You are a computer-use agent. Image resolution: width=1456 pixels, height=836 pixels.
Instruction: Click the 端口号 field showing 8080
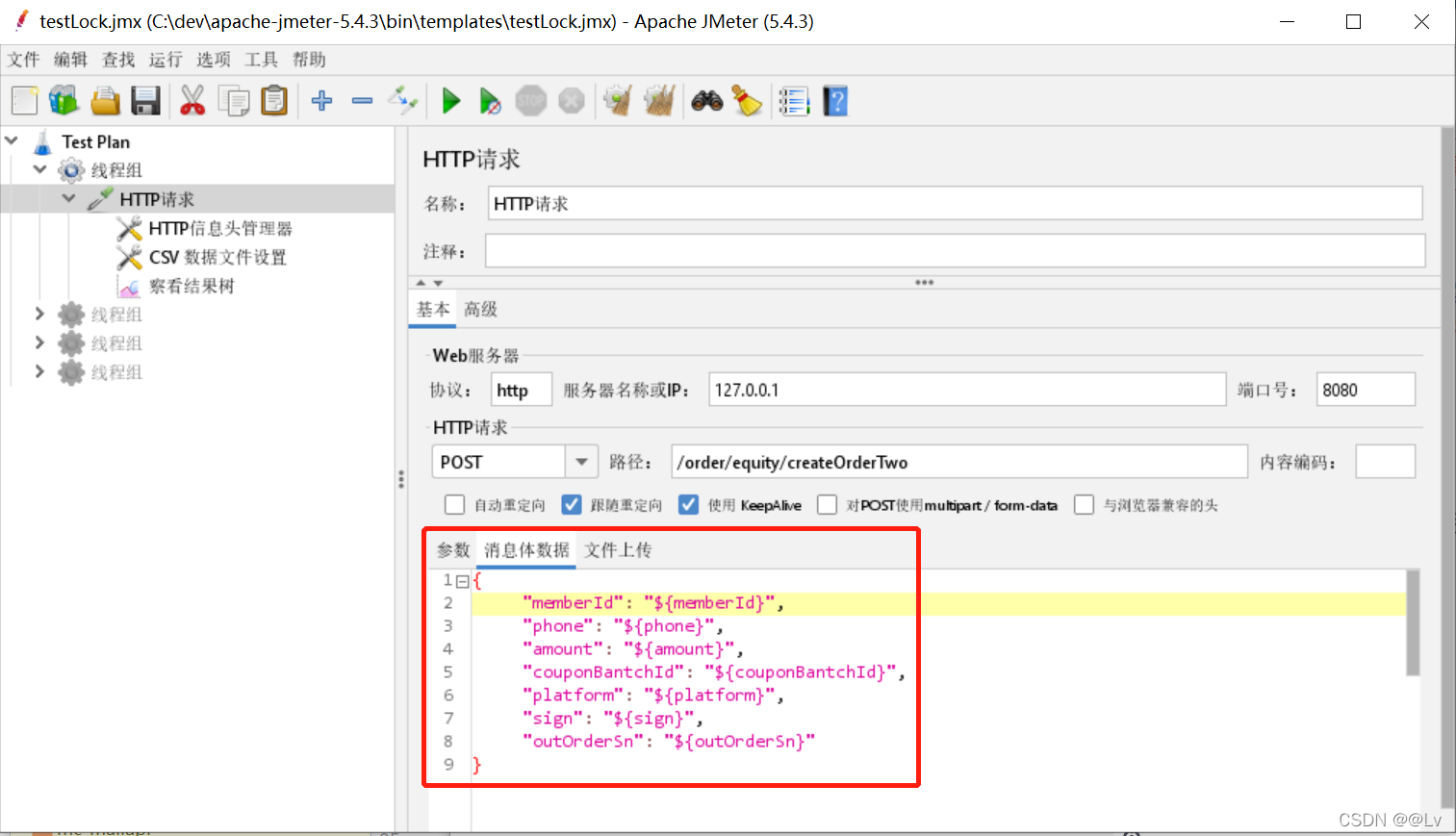(x=1366, y=390)
